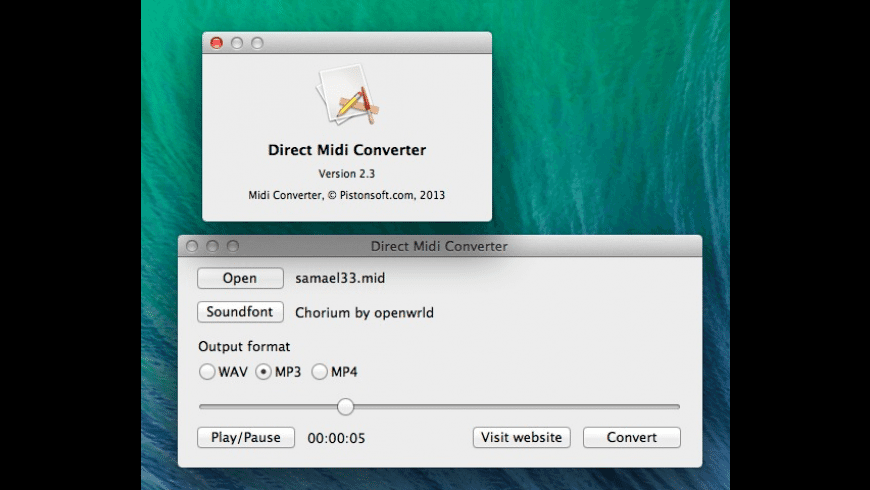
Task: Click zoom button of About window
Action: pos(257,43)
